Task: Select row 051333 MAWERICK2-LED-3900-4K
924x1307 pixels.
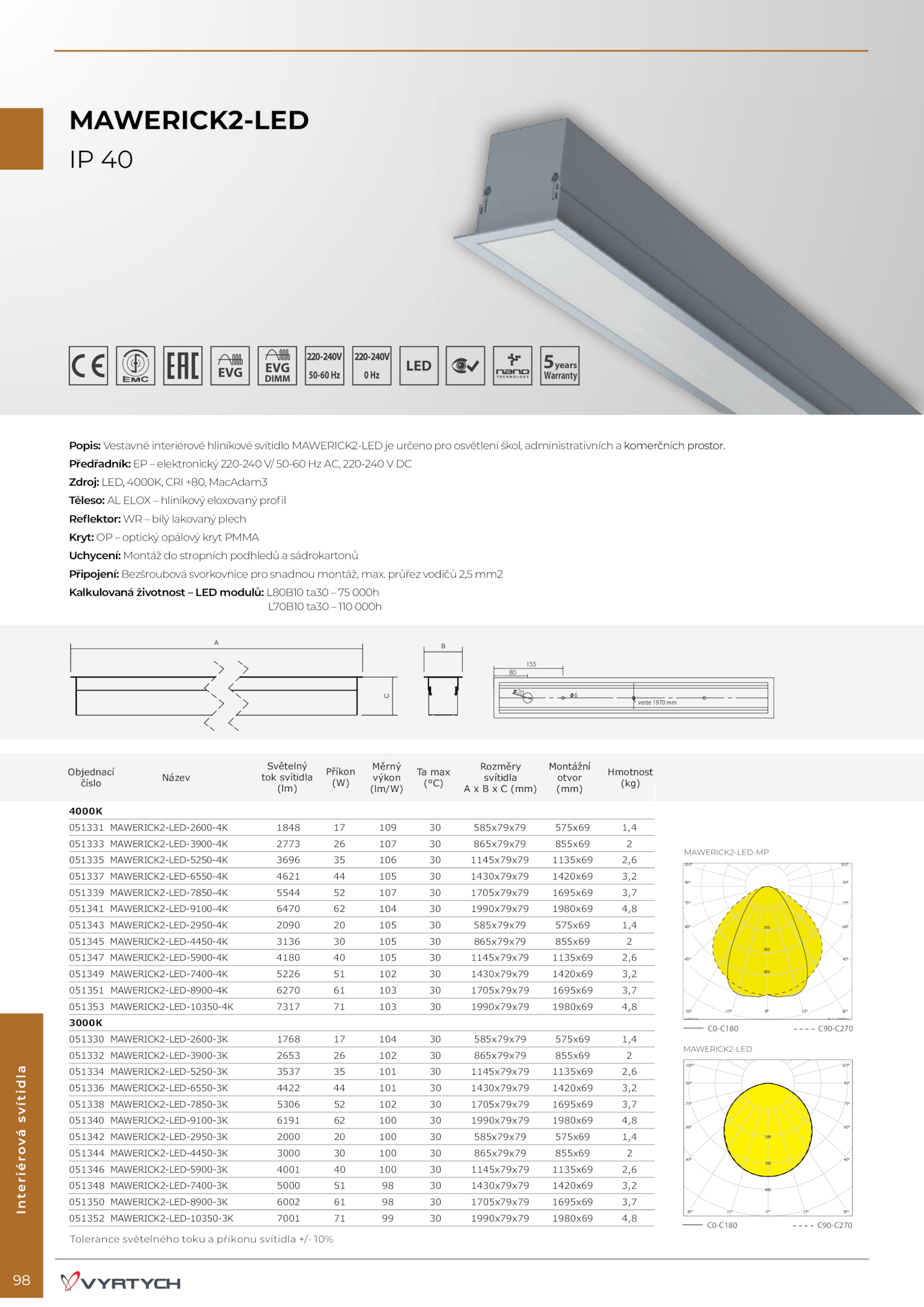Action: [x=362, y=844]
